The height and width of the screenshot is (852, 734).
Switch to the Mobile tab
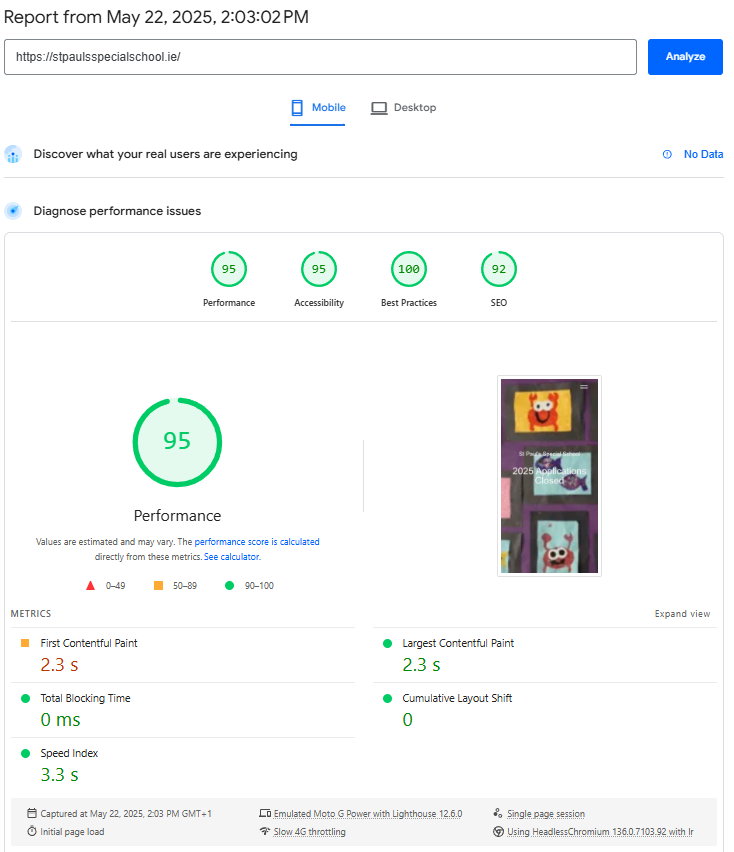pyautogui.click(x=318, y=108)
